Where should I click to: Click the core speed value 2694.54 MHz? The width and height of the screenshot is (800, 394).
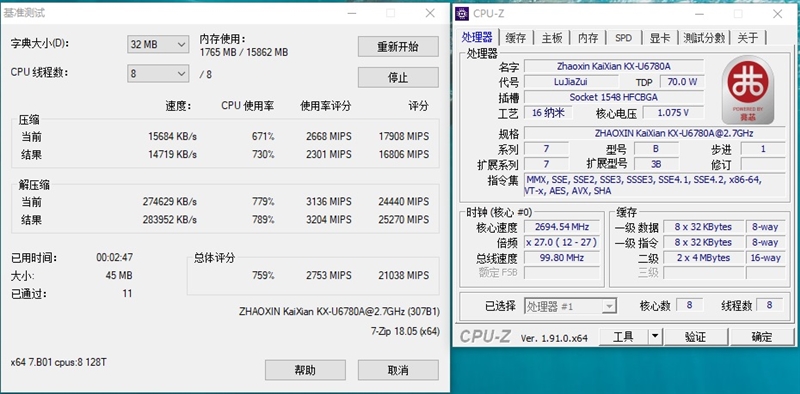[x=562, y=227]
